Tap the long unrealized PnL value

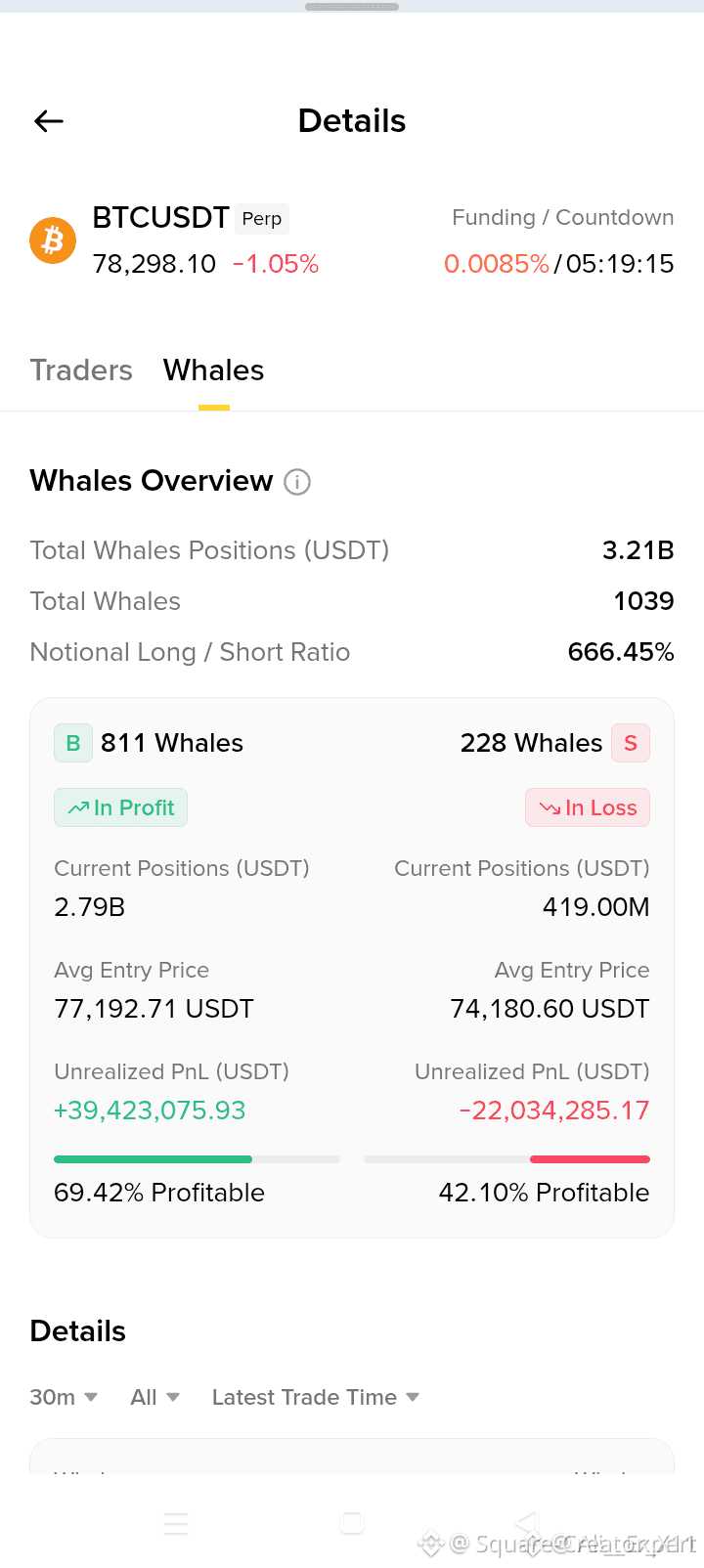pos(150,1111)
